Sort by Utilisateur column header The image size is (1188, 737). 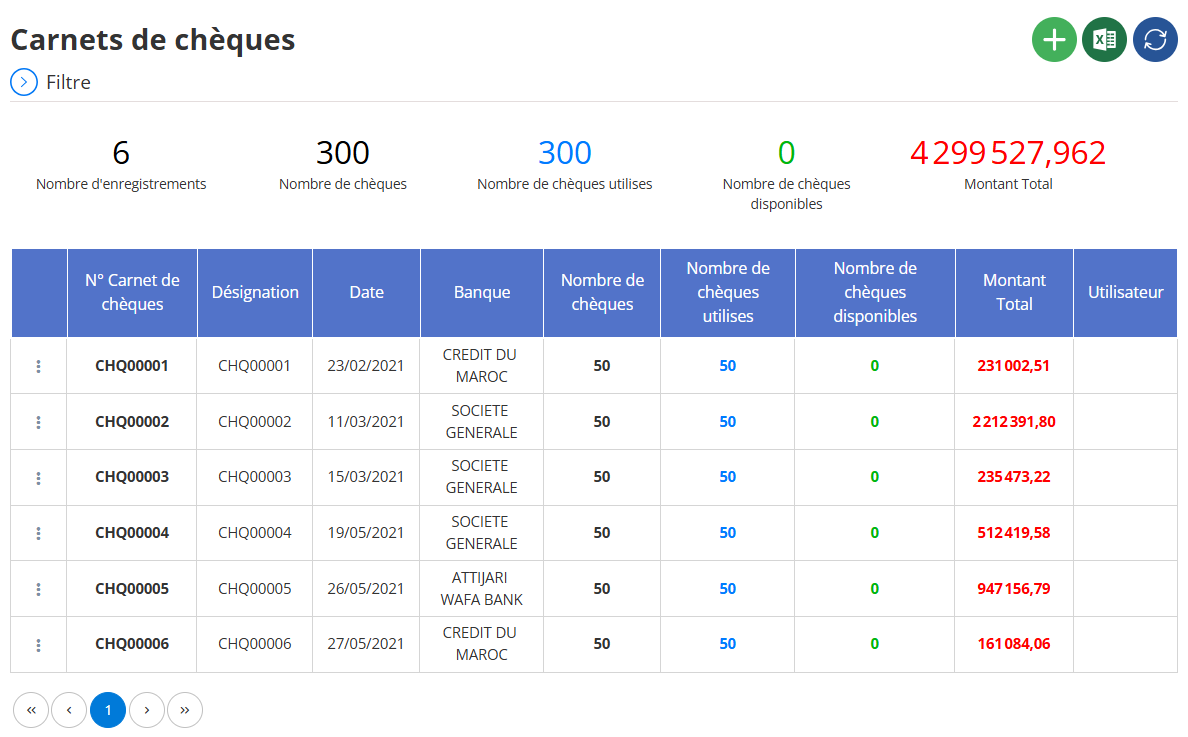pyautogui.click(x=1126, y=292)
